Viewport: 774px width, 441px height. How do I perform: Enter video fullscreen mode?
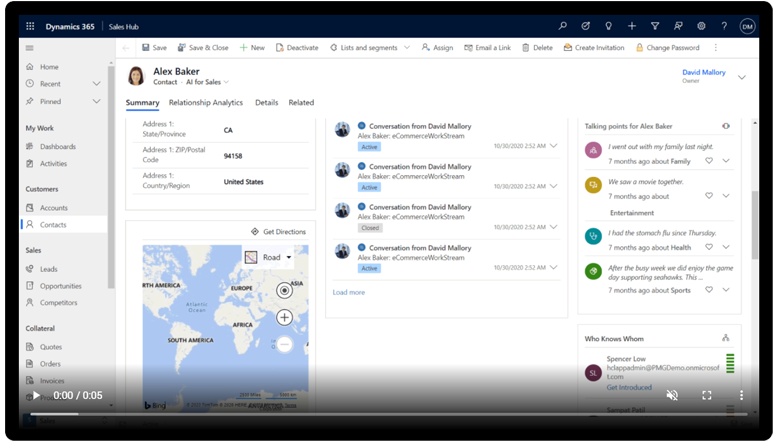coord(707,395)
